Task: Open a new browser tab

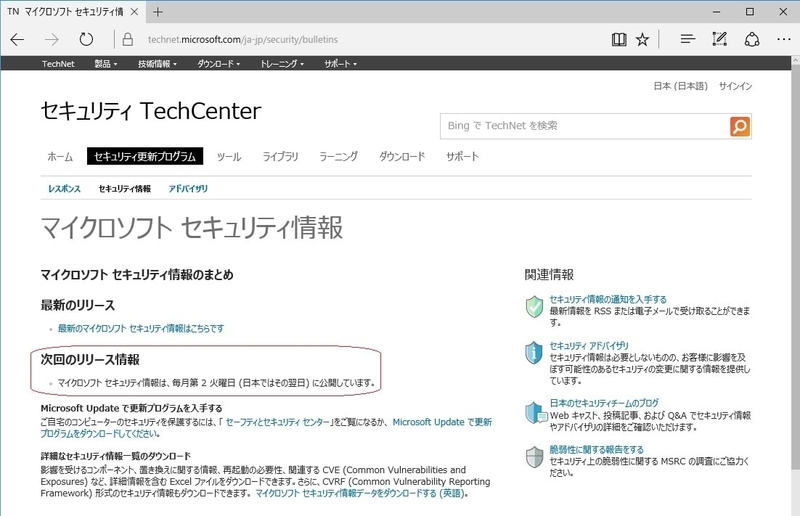Action: tap(158, 12)
